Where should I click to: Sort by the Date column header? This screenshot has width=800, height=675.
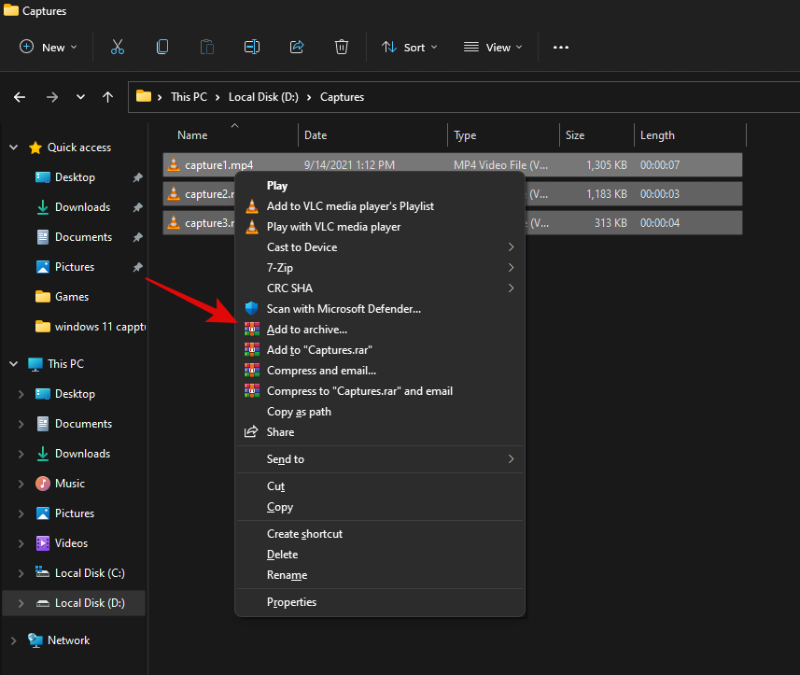(x=316, y=135)
